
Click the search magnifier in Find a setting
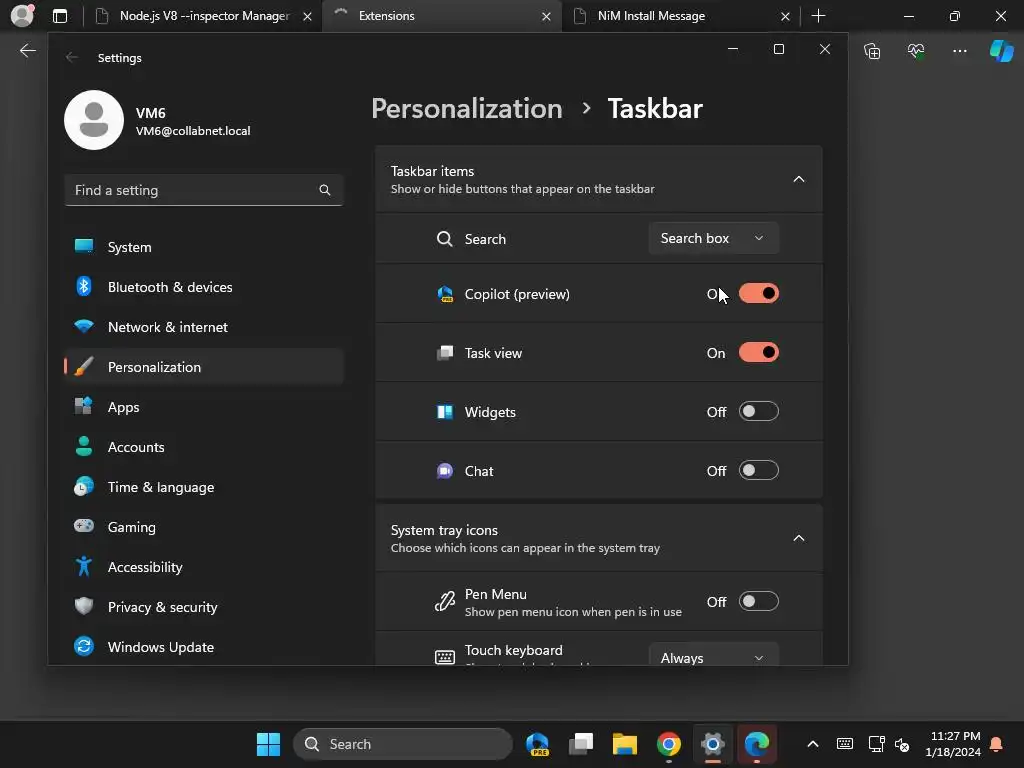(x=325, y=190)
